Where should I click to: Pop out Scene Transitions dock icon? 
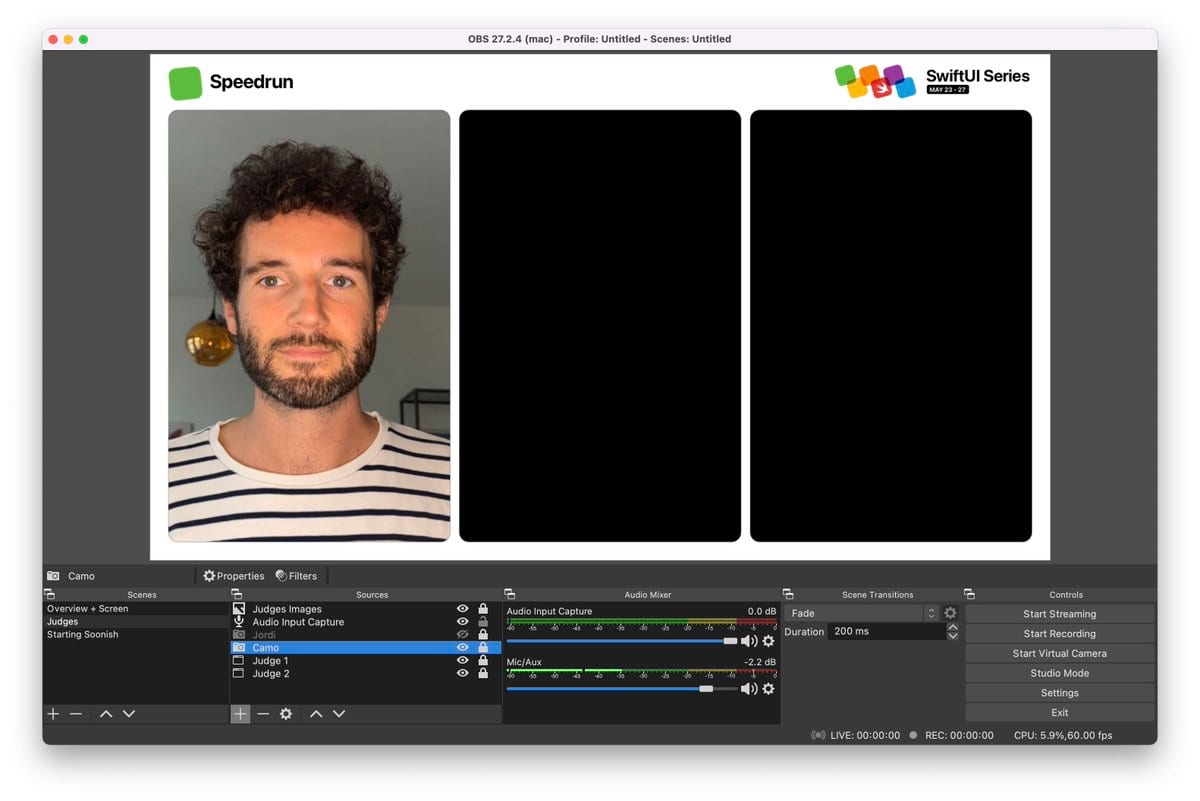788,595
